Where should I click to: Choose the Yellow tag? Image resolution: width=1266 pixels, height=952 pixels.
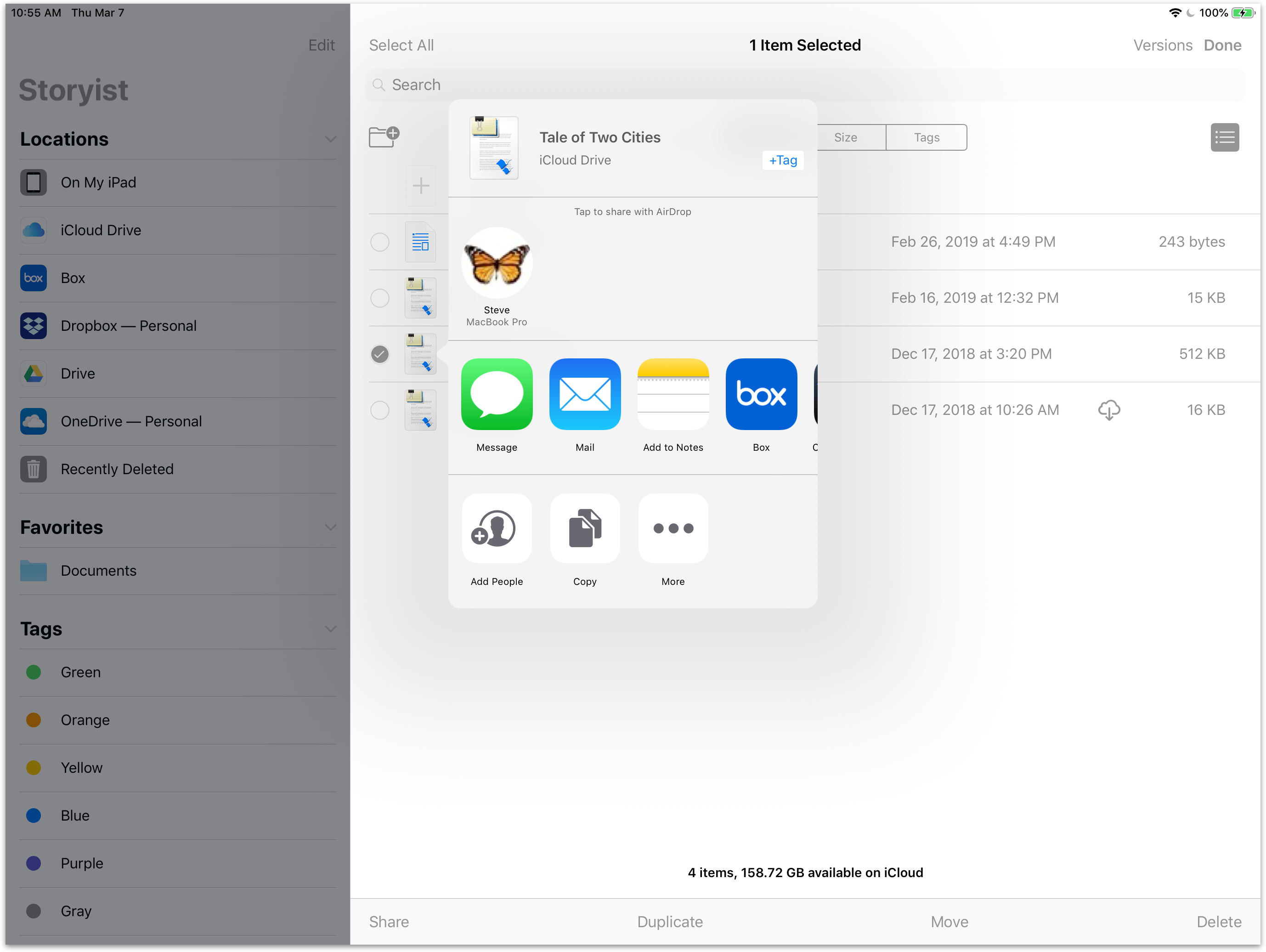[177, 768]
